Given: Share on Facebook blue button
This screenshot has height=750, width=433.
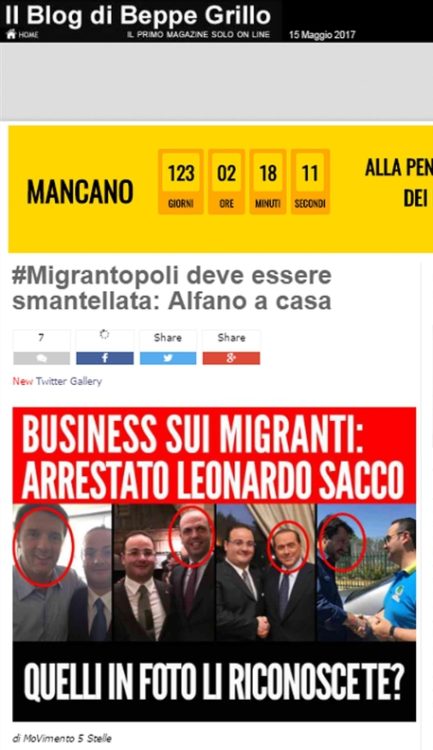Looking at the screenshot, I should pyautogui.click(x=105, y=358).
